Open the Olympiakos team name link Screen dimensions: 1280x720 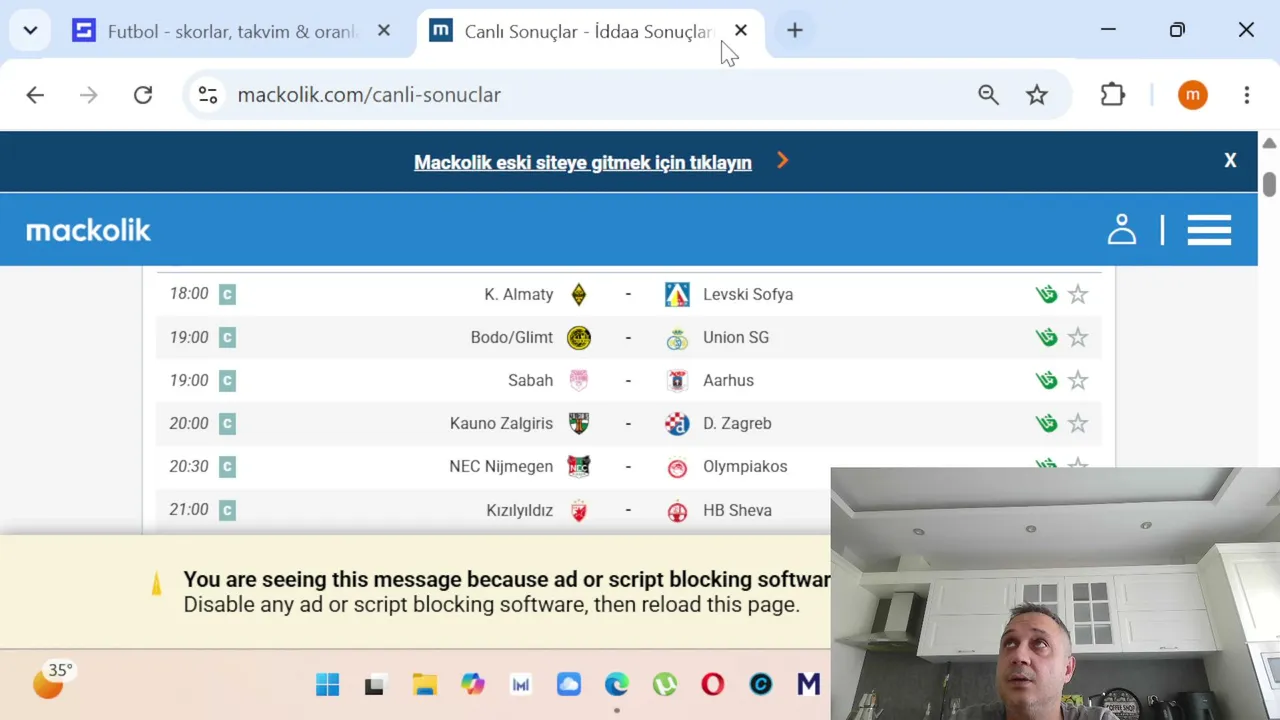745,466
